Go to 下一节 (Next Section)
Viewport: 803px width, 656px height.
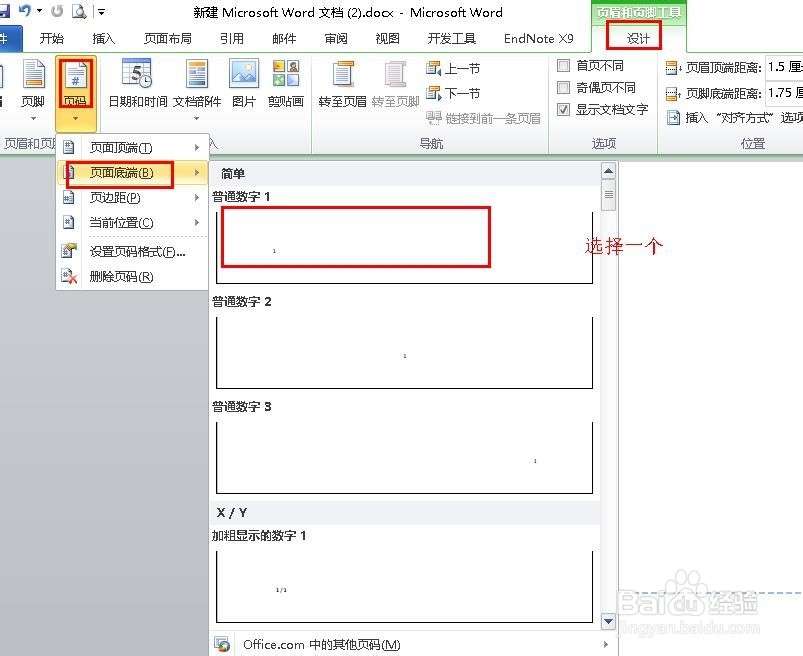pos(453,93)
